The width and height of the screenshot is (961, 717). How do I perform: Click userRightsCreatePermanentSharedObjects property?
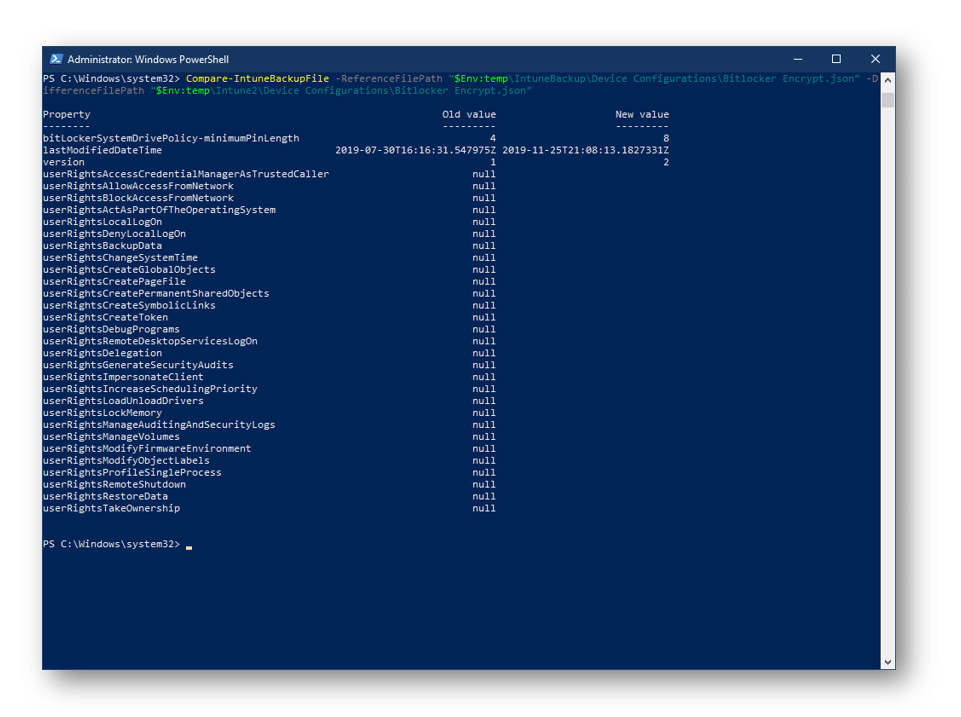pyautogui.click(x=156, y=294)
